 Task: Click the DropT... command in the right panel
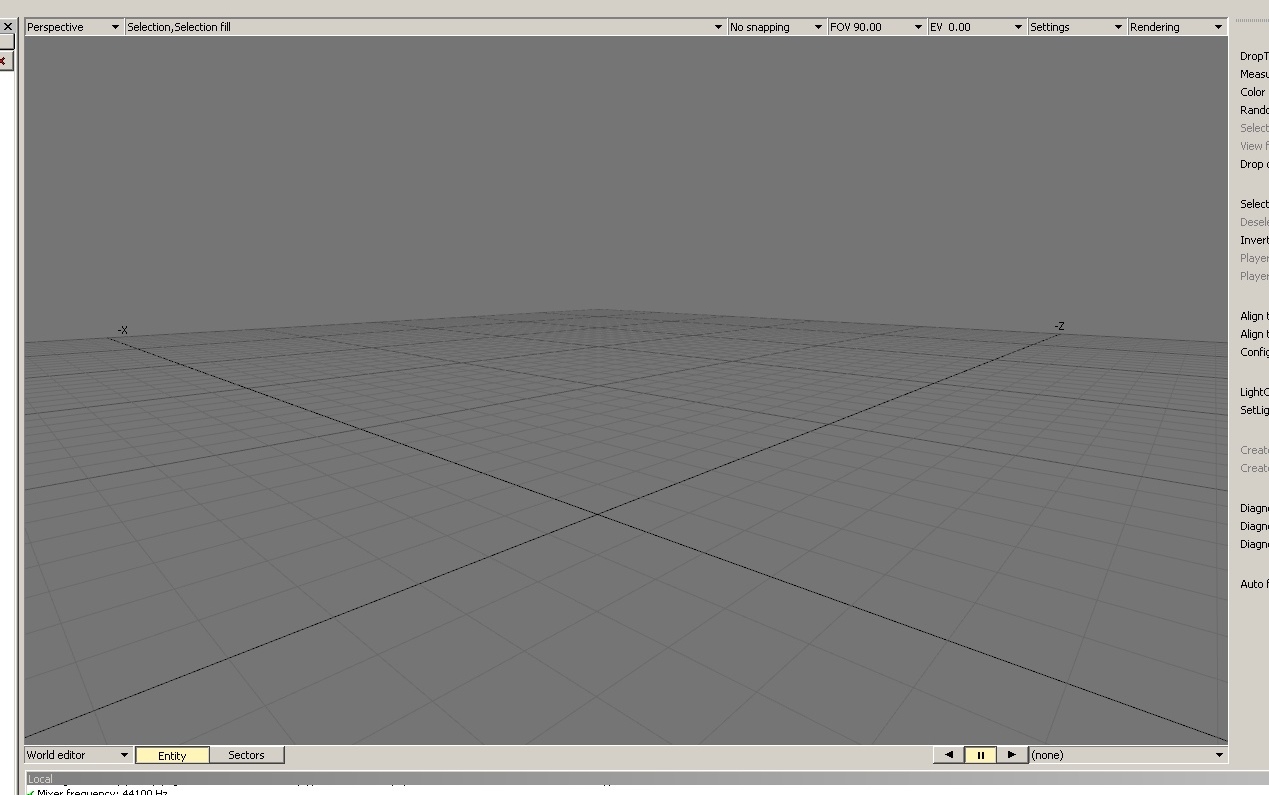point(1254,56)
